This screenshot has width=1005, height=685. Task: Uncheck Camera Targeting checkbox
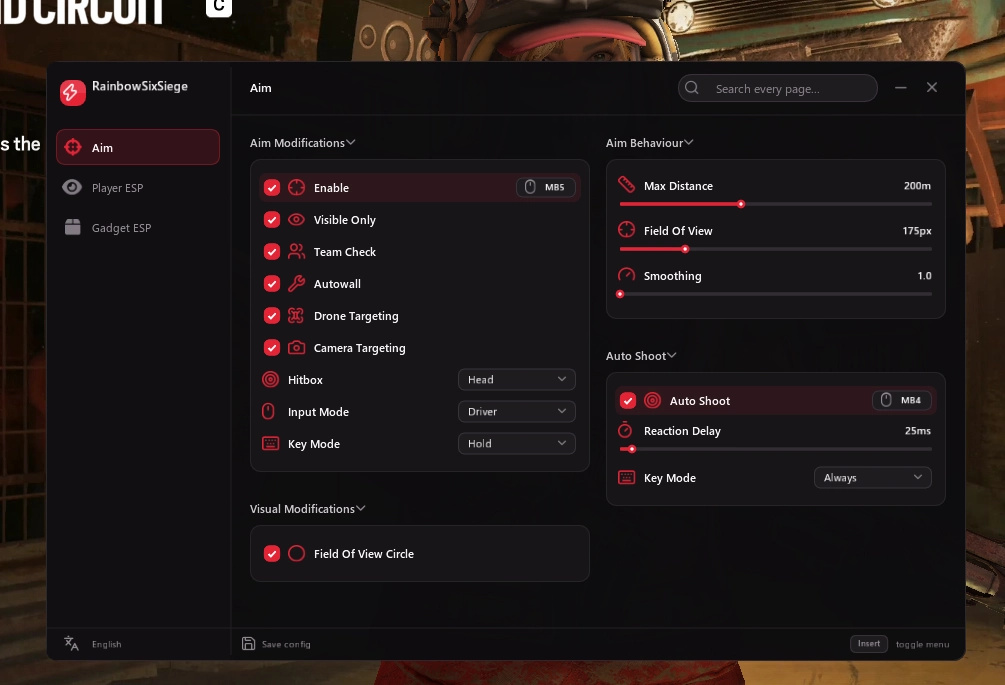pyautogui.click(x=272, y=347)
